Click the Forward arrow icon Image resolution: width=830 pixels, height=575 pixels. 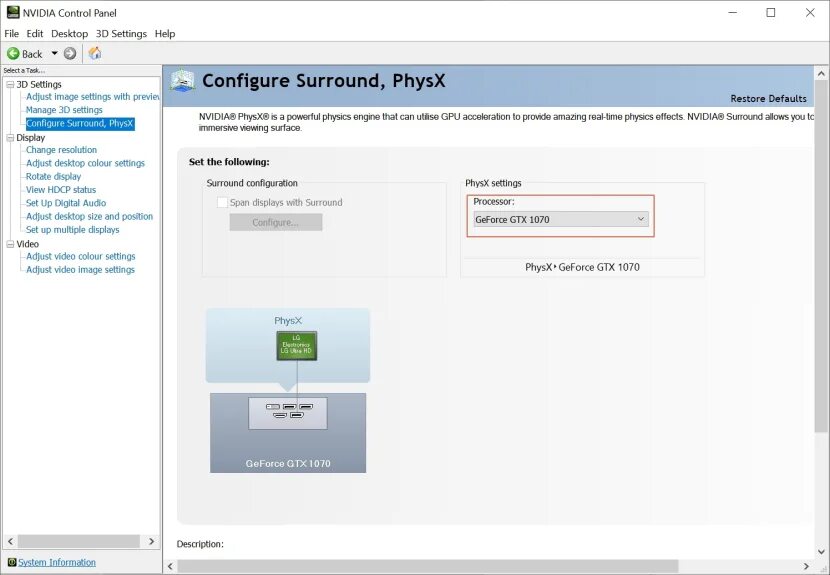(x=70, y=53)
